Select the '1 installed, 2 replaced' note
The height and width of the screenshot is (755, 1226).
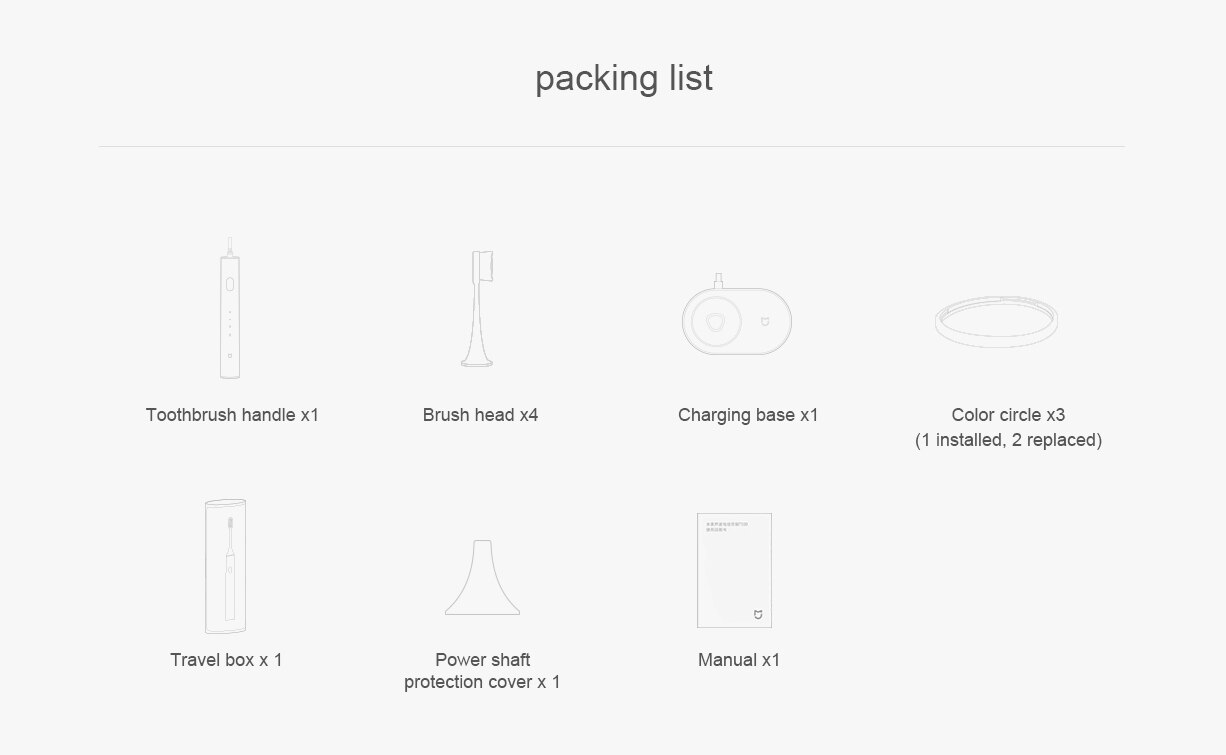[1008, 440]
